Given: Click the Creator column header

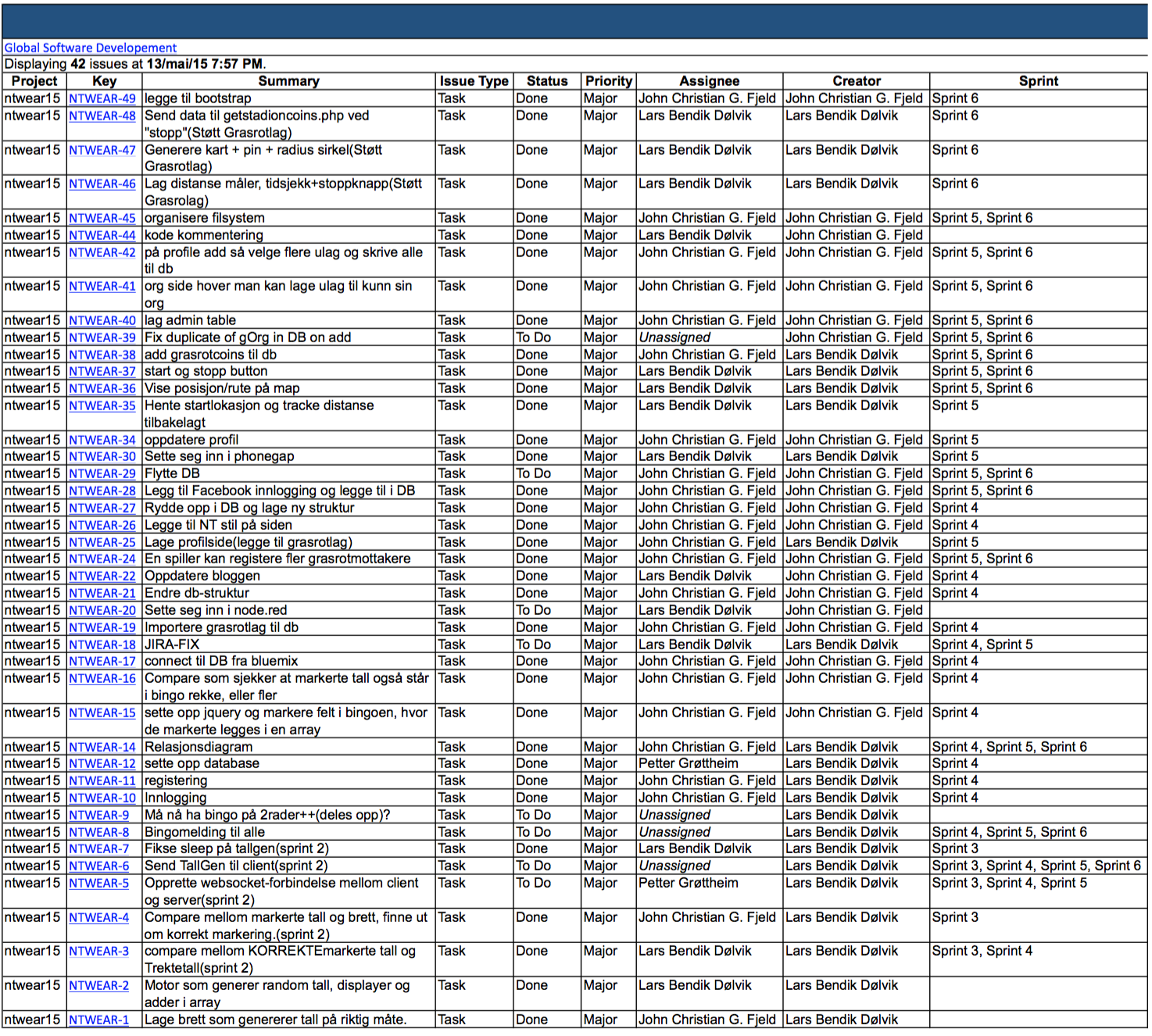Looking at the screenshot, I should (x=857, y=81).
